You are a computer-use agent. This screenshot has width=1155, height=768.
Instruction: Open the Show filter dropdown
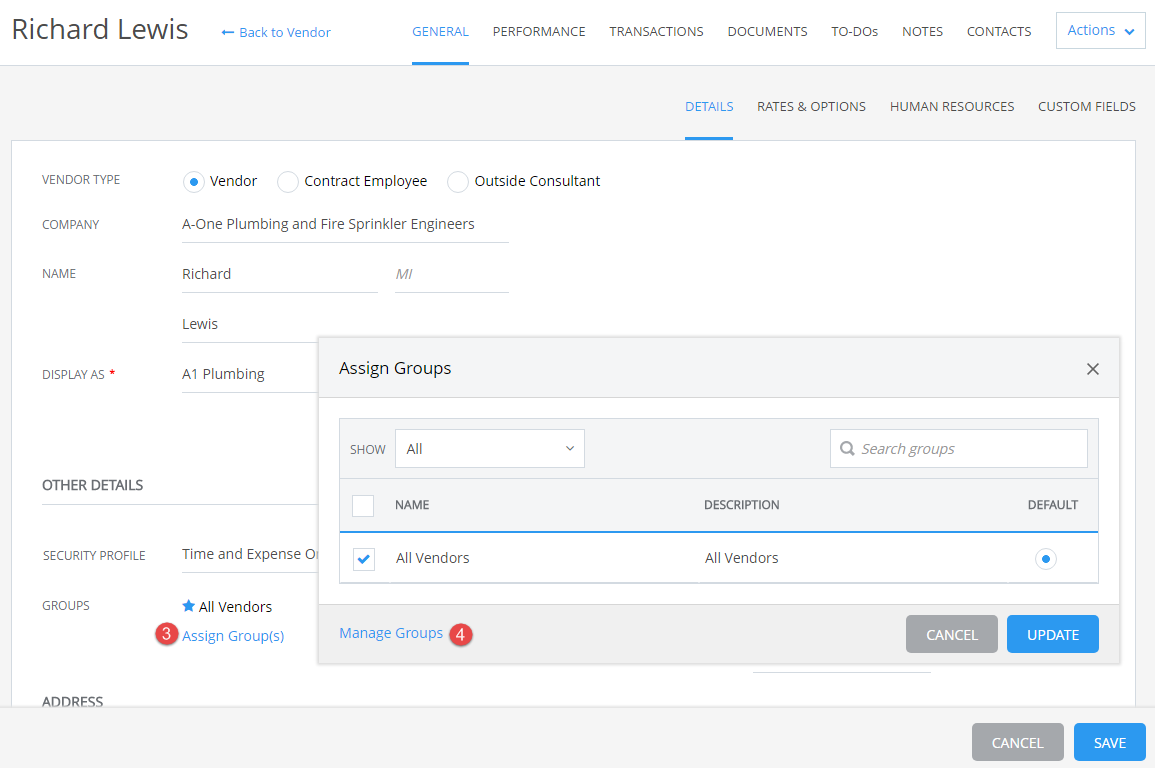pos(490,449)
